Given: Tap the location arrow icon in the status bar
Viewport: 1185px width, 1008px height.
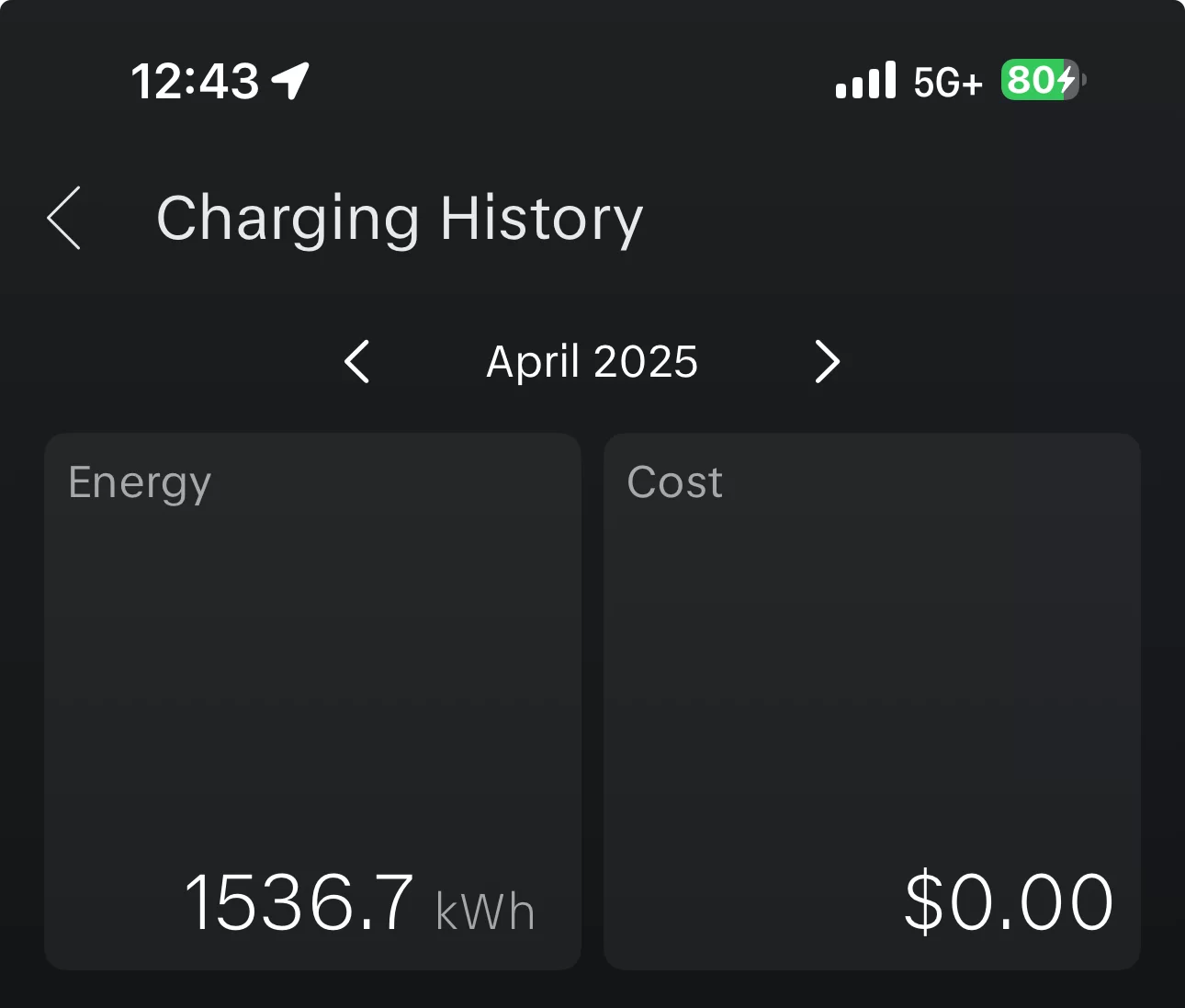Looking at the screenshot, I should [x=290, y=81].
